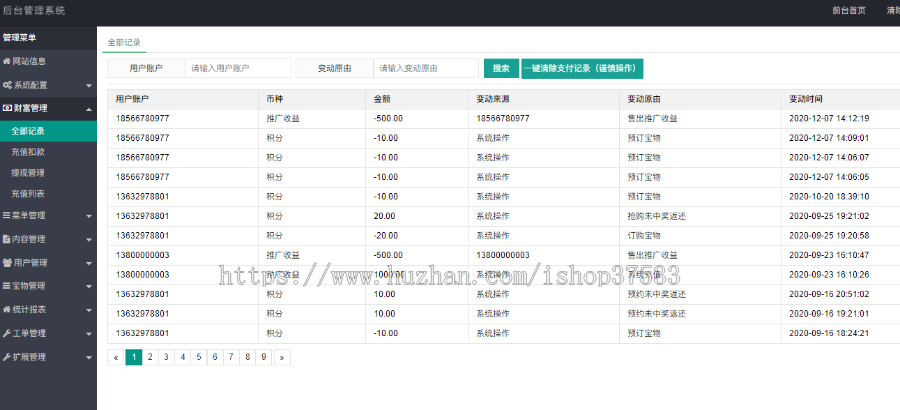
Task: Expand the 系统配置 menu arrow
Action: (x=89, y=86)
